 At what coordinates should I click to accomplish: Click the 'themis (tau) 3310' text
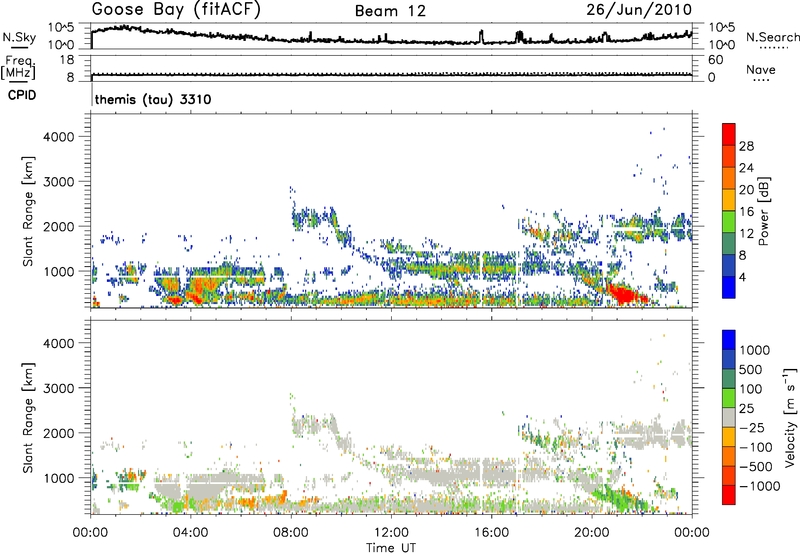[153, 99]
